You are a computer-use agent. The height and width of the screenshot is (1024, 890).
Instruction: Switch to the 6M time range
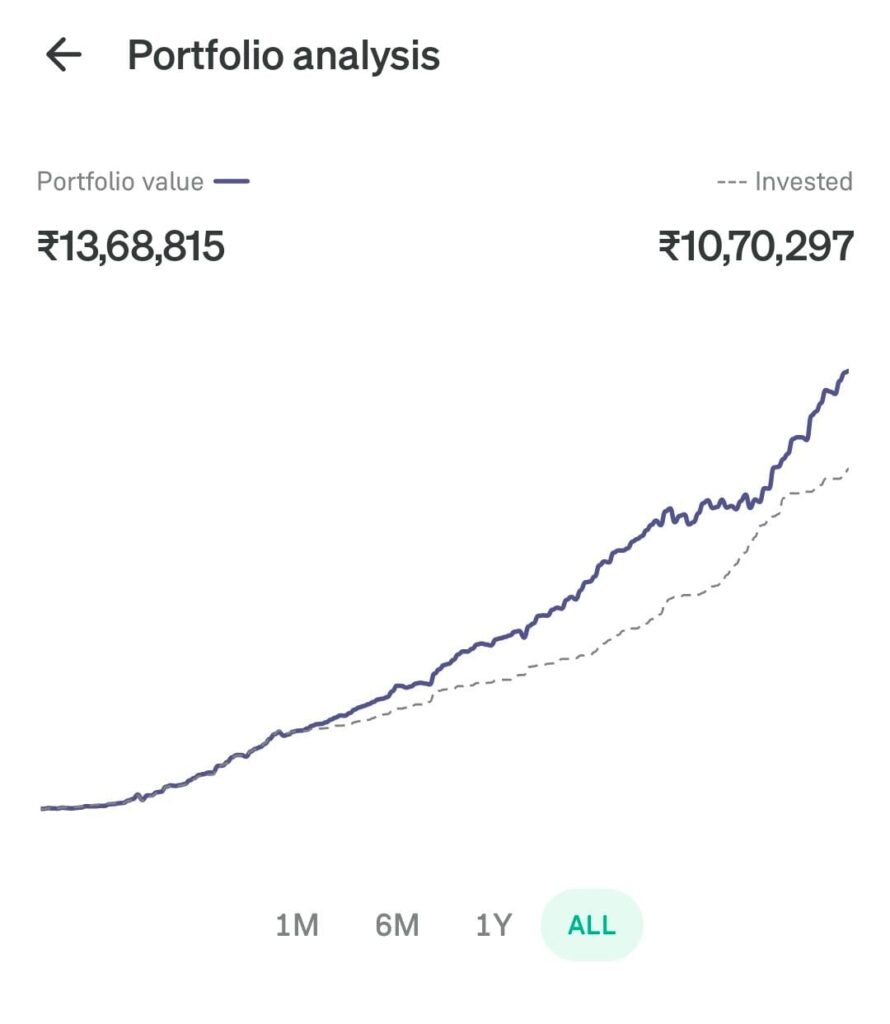(x=397, y=925)
